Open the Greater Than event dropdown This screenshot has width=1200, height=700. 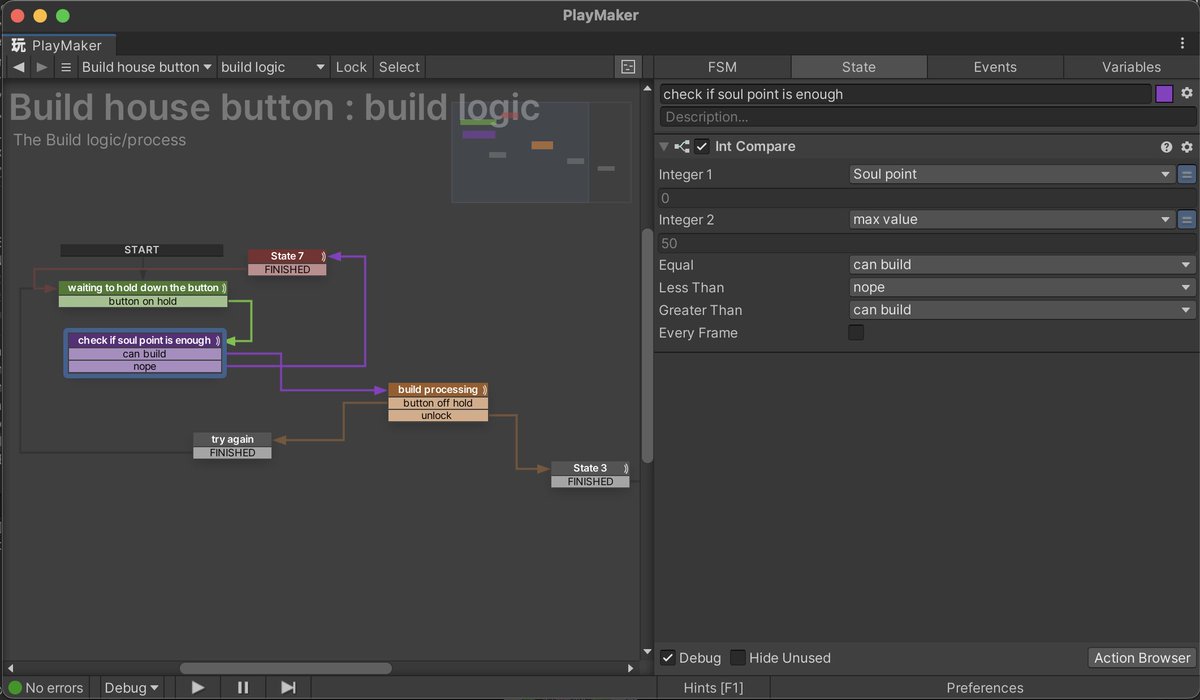click(x=1022, y=310)
